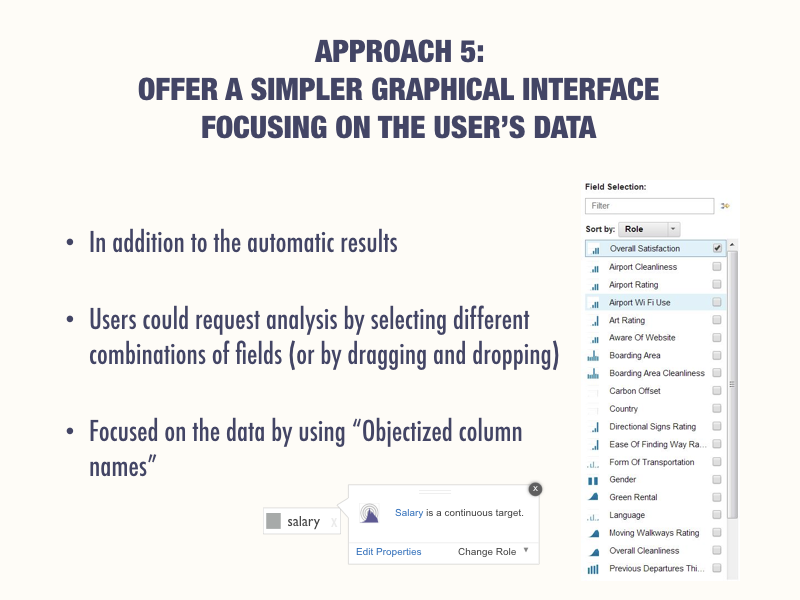Uncheck the Overall Satisfaction checkbox
800x600 pixels.
point(717,248)
